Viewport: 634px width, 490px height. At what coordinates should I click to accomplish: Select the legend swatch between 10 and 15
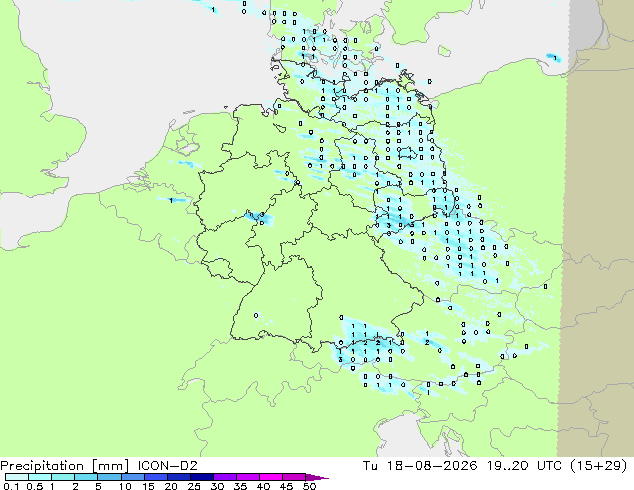tap(133, 477)
